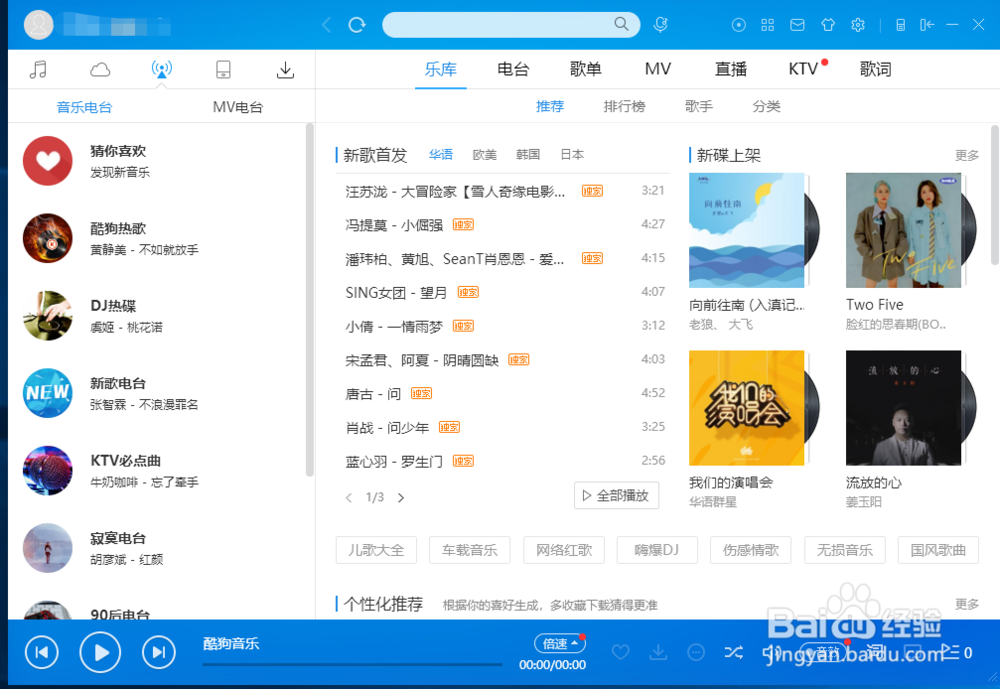Select the 歌手 sub-tab
1000x689 pixels.
coord(699,106)
